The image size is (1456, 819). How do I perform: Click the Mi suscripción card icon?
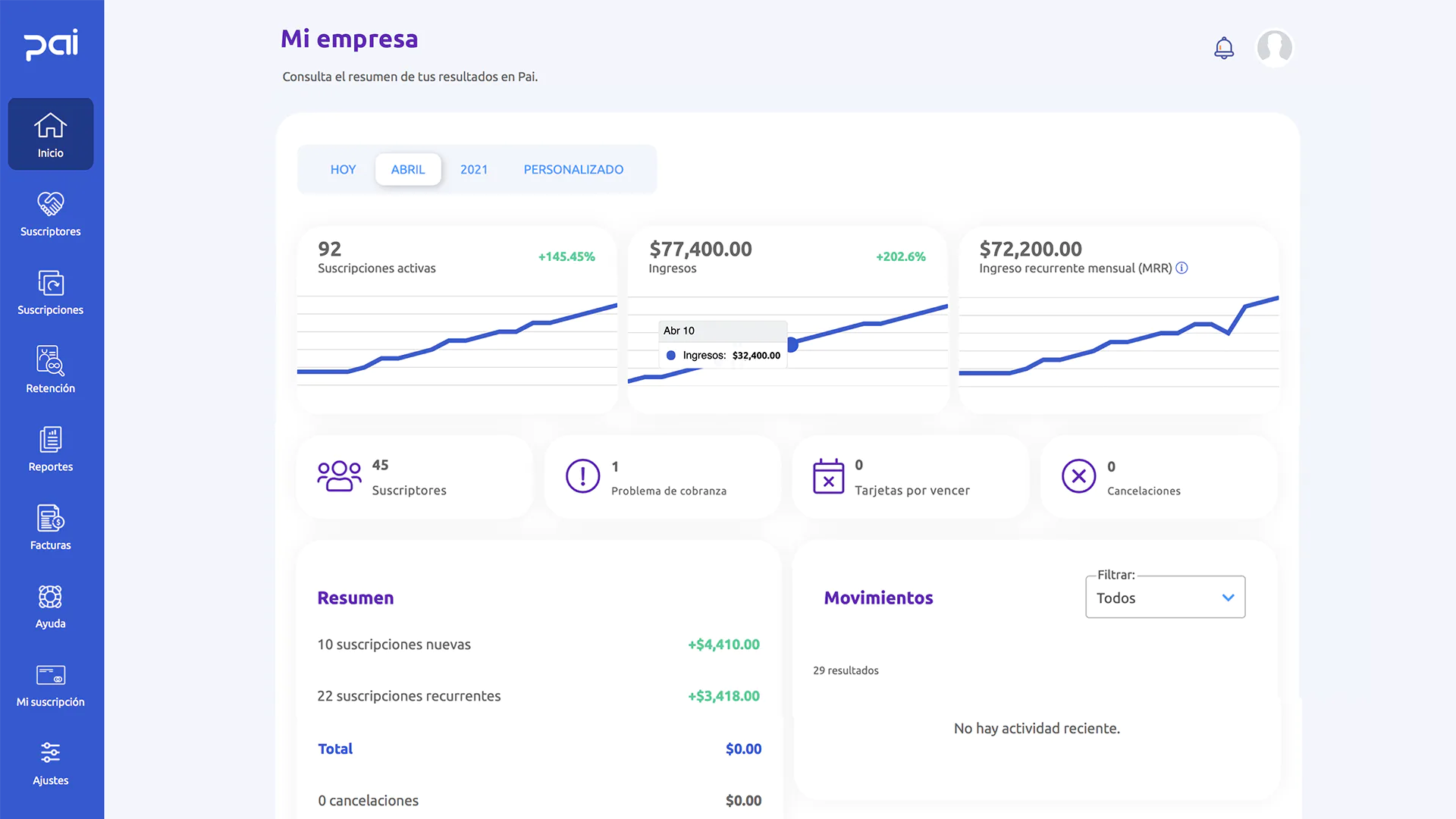(50, 676)
